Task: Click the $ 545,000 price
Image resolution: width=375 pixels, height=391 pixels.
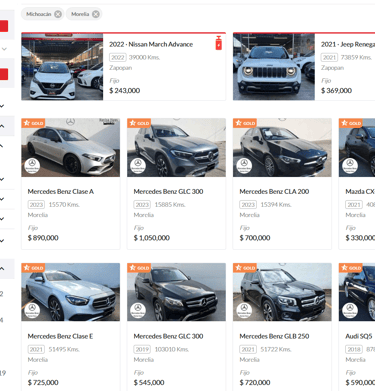Action: [149, 383]
